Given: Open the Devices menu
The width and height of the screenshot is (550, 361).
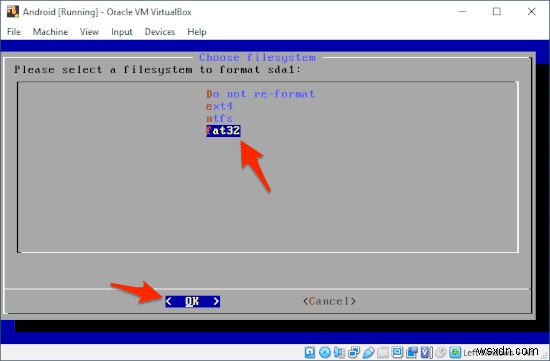Looking at the screenshot, I should [160, 32].
